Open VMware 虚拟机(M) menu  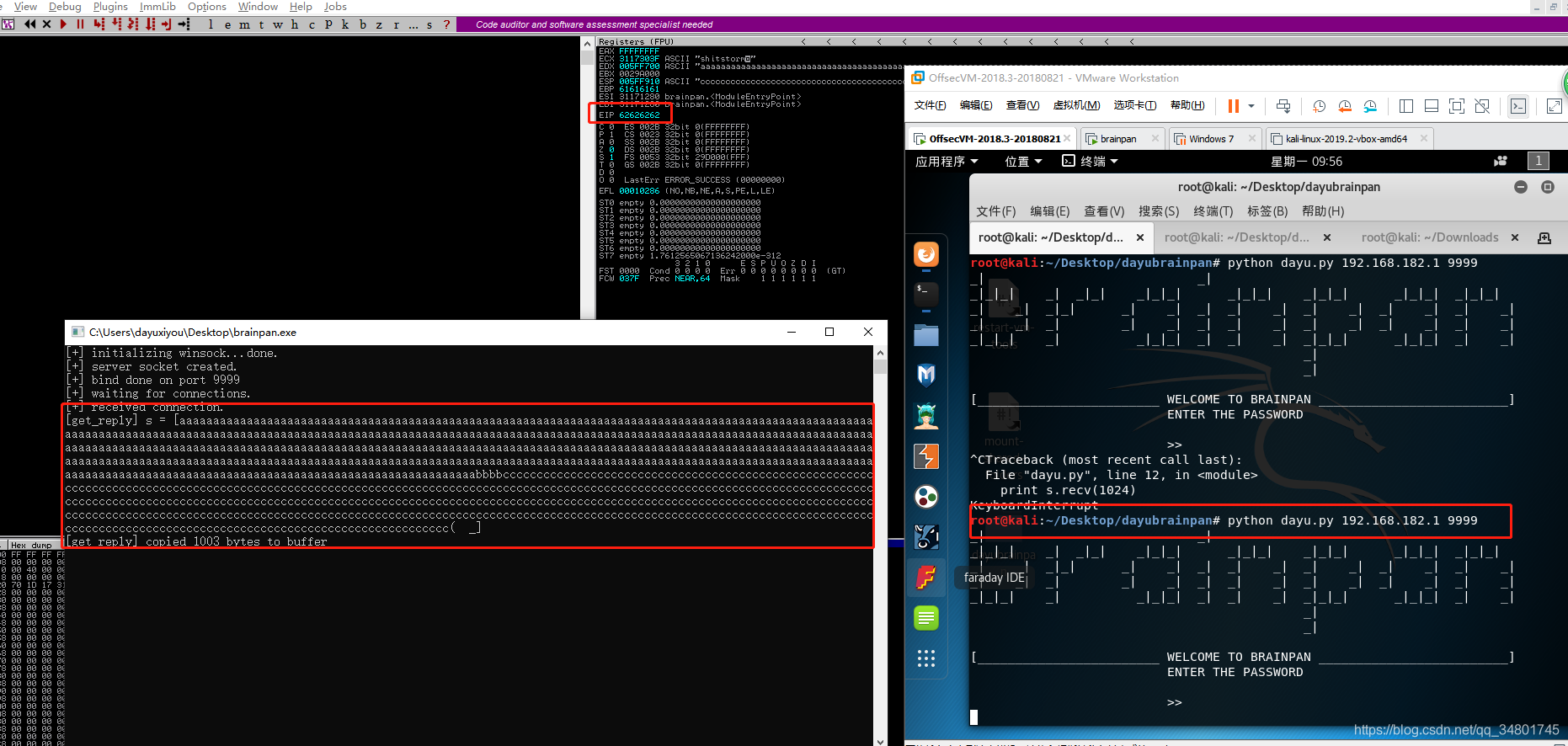point(1076,105)
